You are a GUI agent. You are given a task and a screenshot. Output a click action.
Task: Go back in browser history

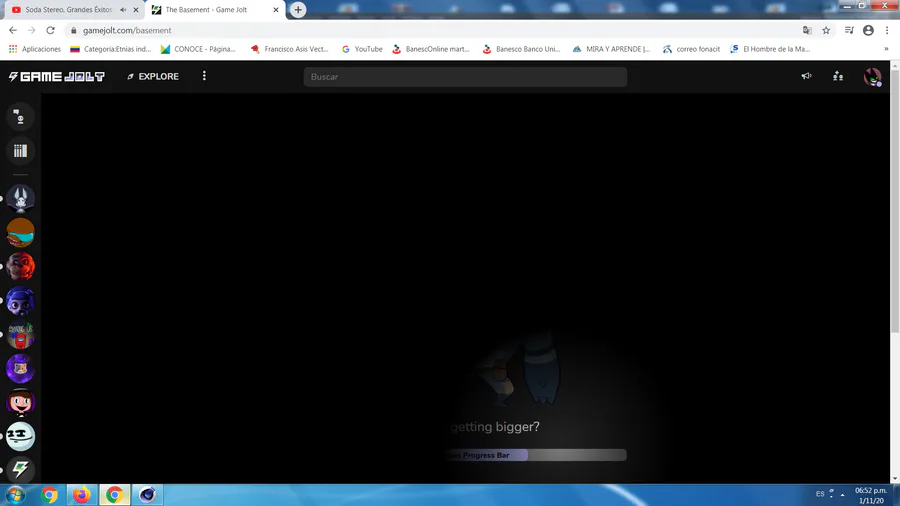pyautogui.click(x=13, y=30)
